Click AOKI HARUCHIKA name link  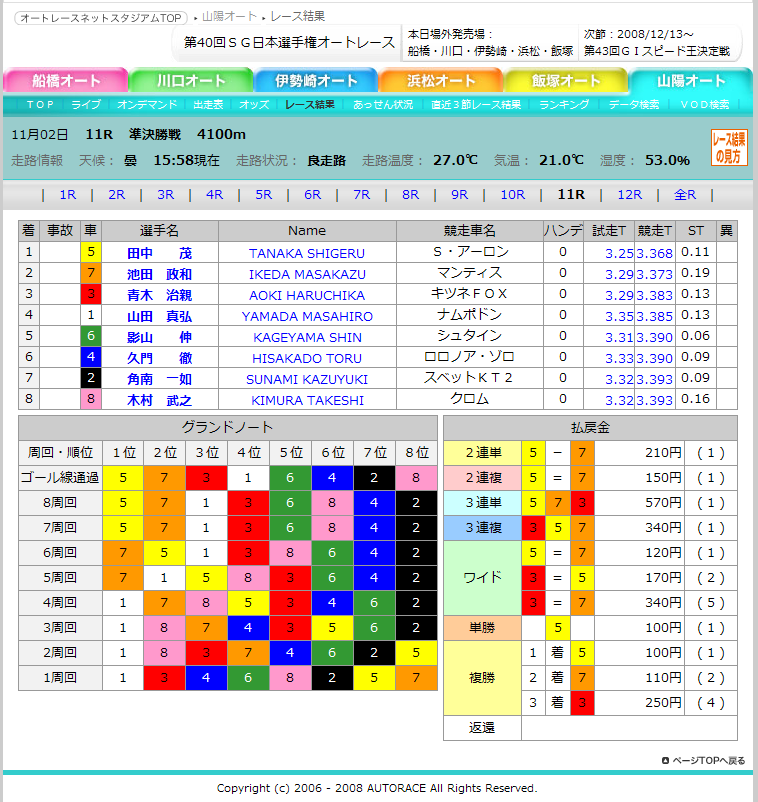pos(307,295)
